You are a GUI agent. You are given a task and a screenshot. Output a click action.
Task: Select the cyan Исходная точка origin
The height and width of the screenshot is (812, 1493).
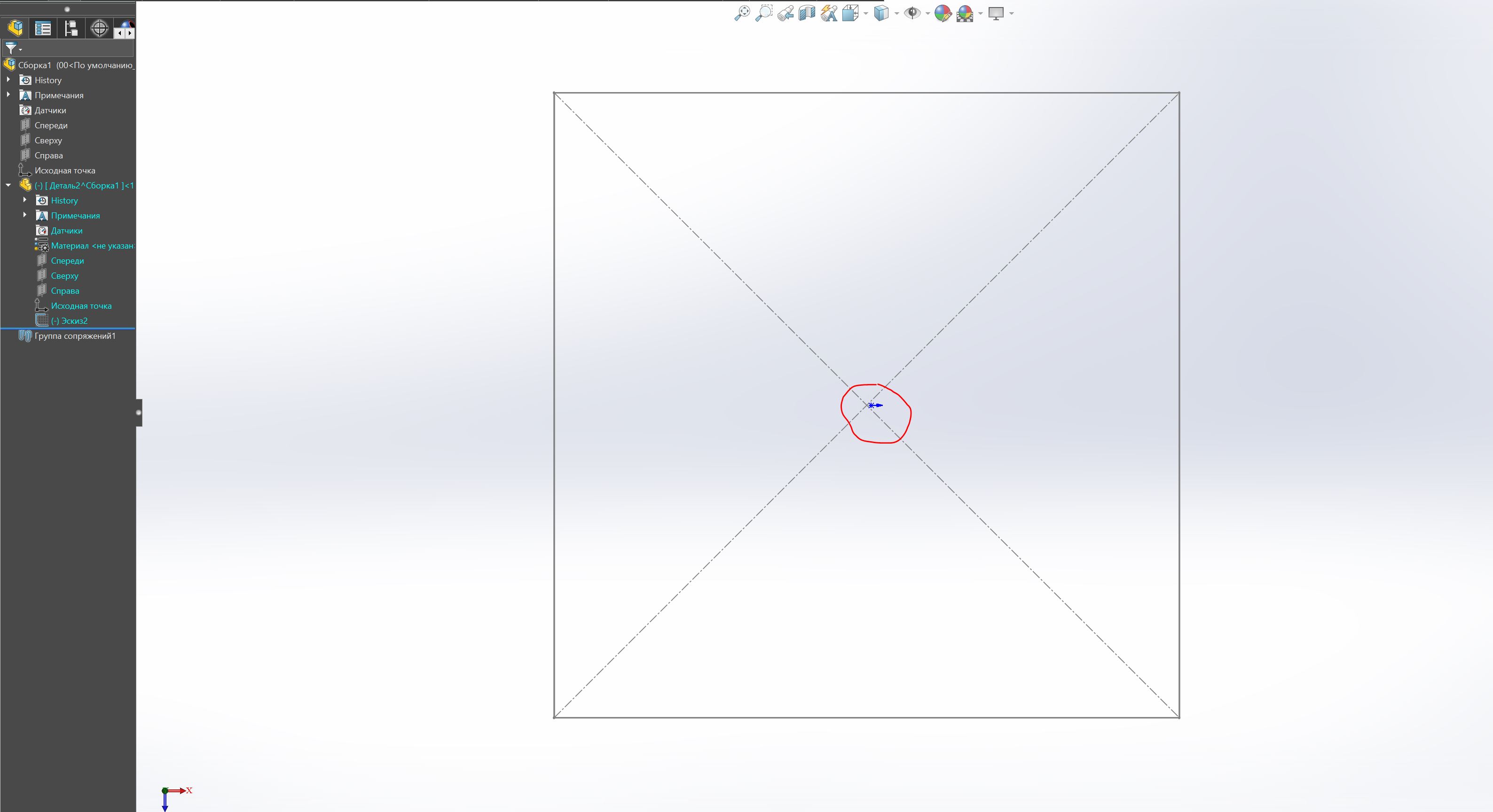(x=81, y=306)
